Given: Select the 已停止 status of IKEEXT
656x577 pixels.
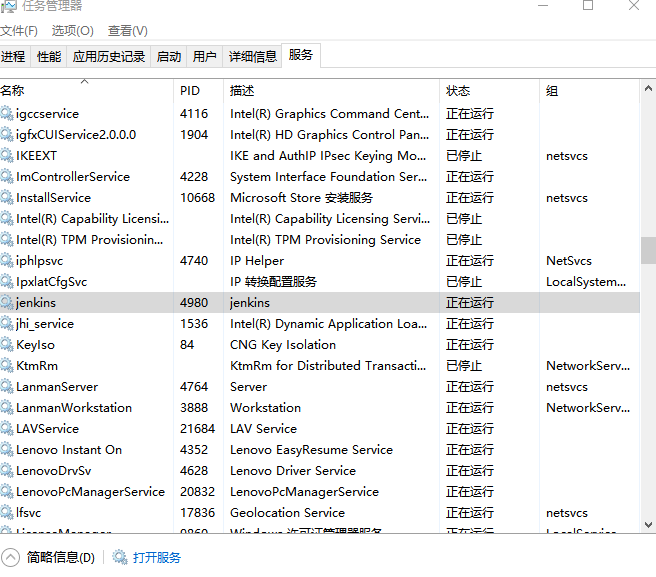Looking at the screenshot, I should tap(464, 156).
